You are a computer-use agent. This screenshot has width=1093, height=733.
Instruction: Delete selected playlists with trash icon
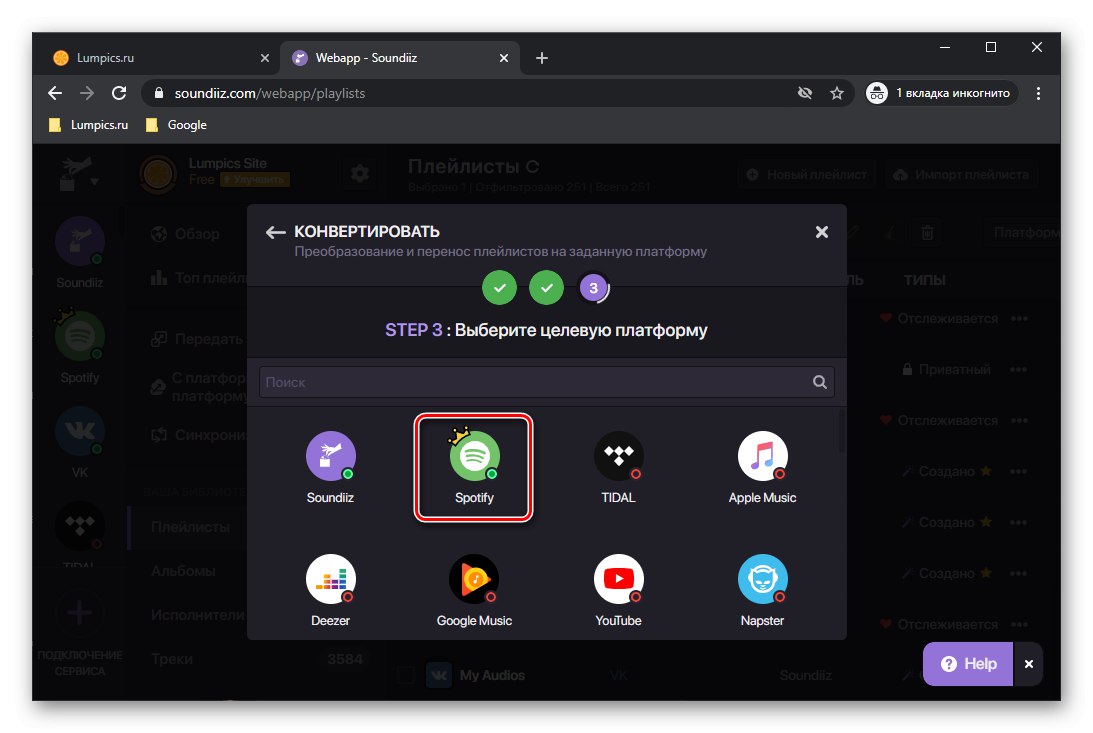pyautogui.click(x=927, y=233)
